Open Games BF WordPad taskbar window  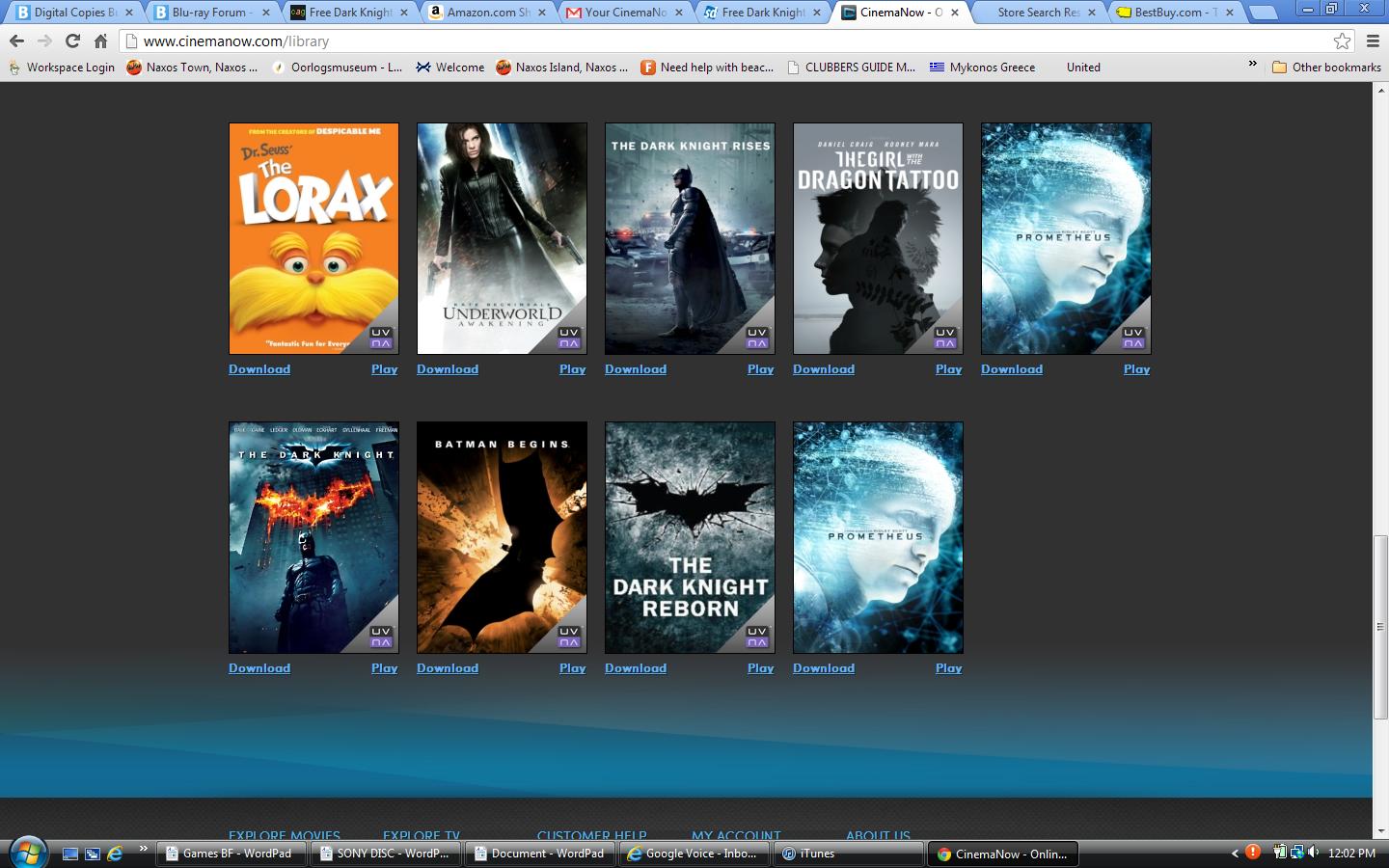coord(231,854)
